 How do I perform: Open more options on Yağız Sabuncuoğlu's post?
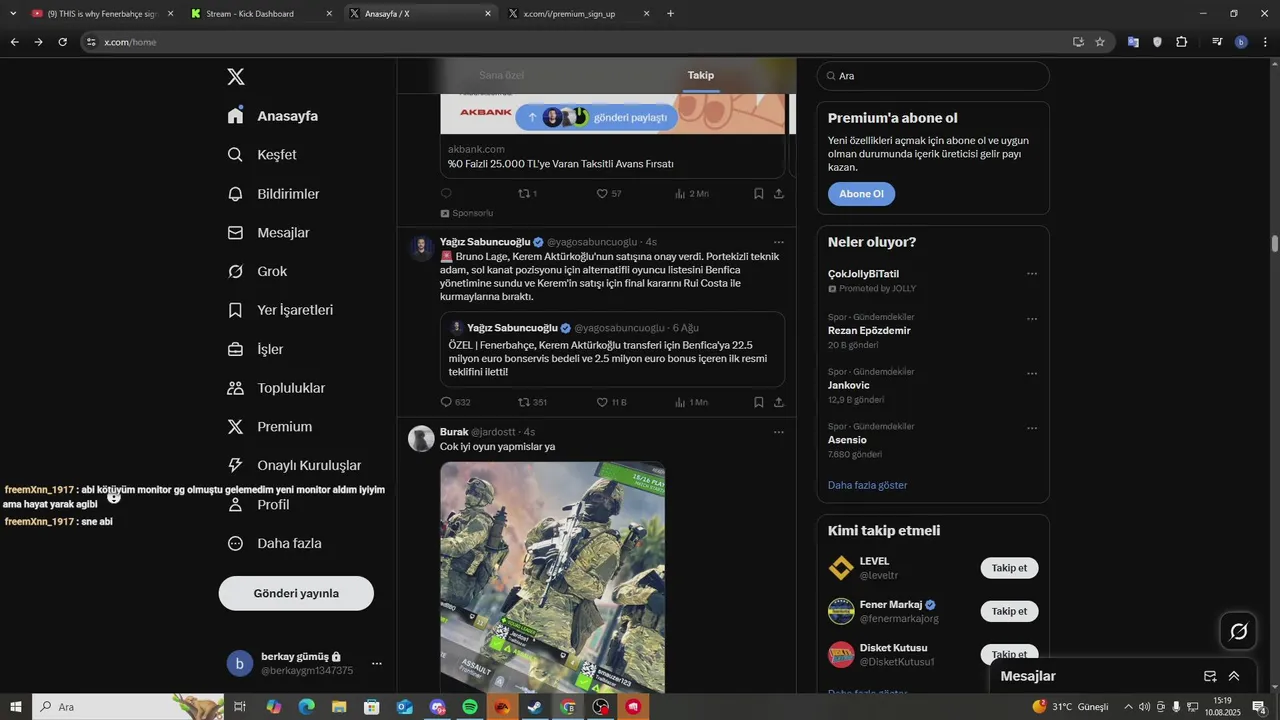click(779, 242)
